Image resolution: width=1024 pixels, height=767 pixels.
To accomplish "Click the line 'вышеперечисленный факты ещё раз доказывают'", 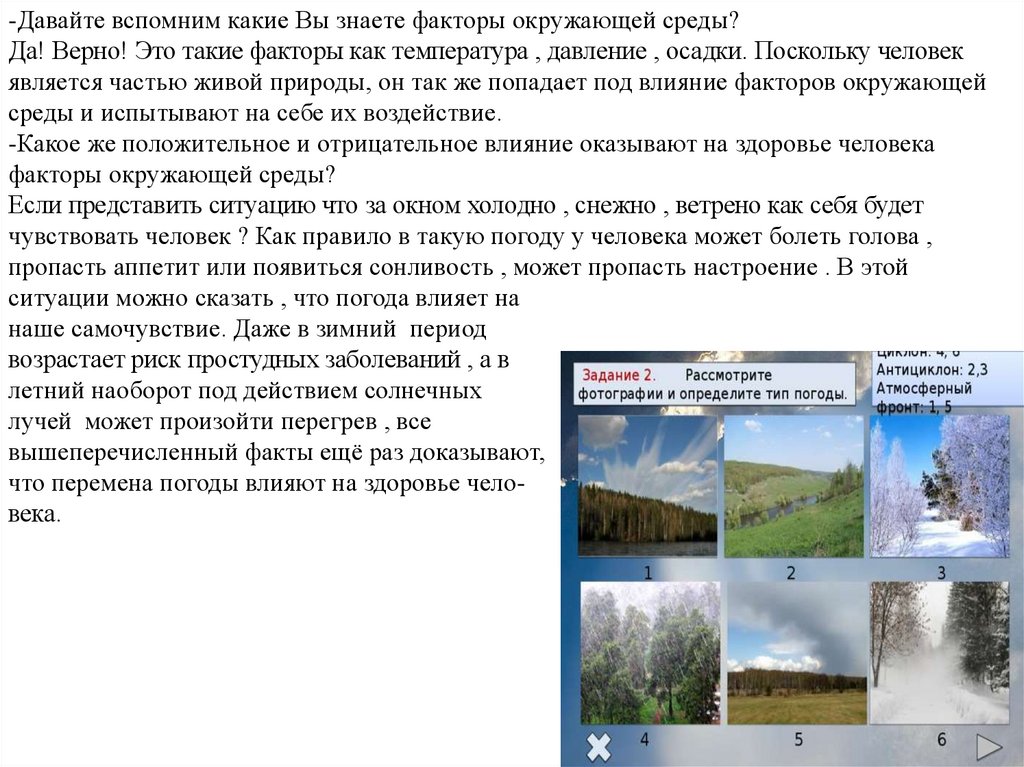I will pos(277,453).
